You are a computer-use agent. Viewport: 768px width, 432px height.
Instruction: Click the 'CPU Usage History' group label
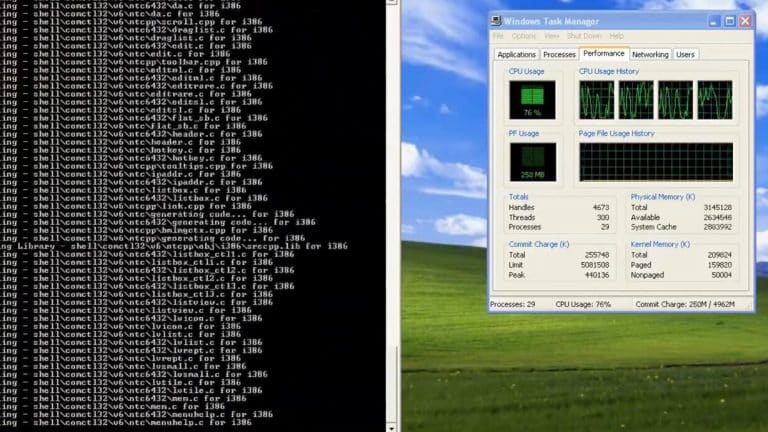click(x=609, y=72)
